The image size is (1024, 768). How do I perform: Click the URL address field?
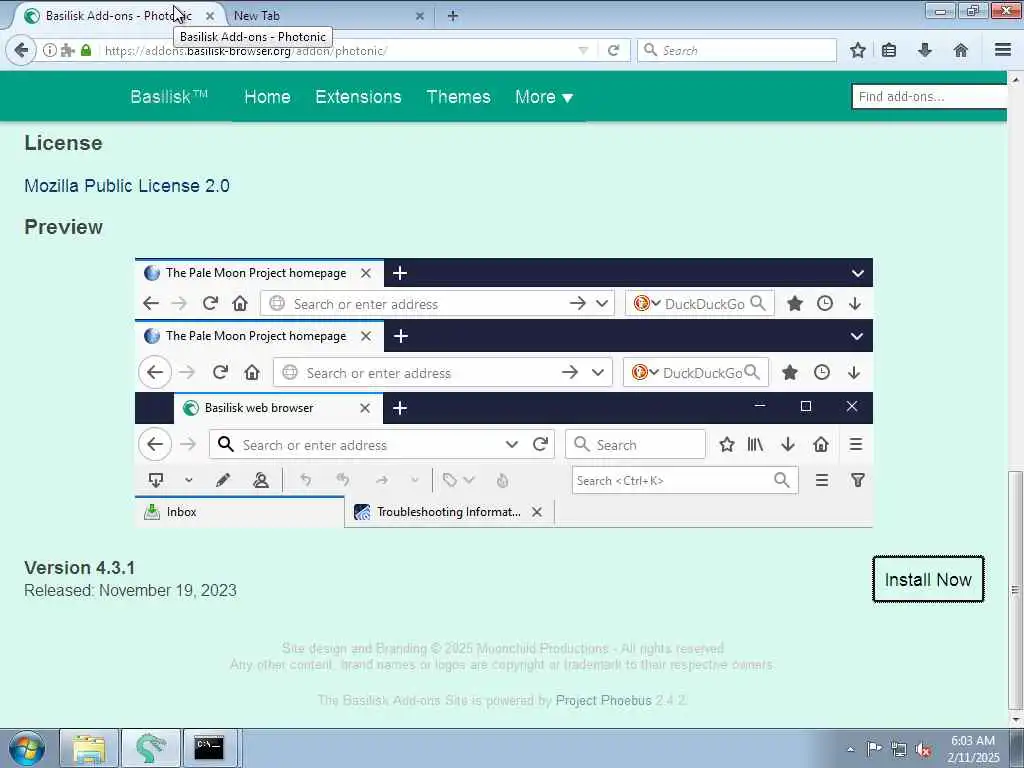tap(339, 50)
